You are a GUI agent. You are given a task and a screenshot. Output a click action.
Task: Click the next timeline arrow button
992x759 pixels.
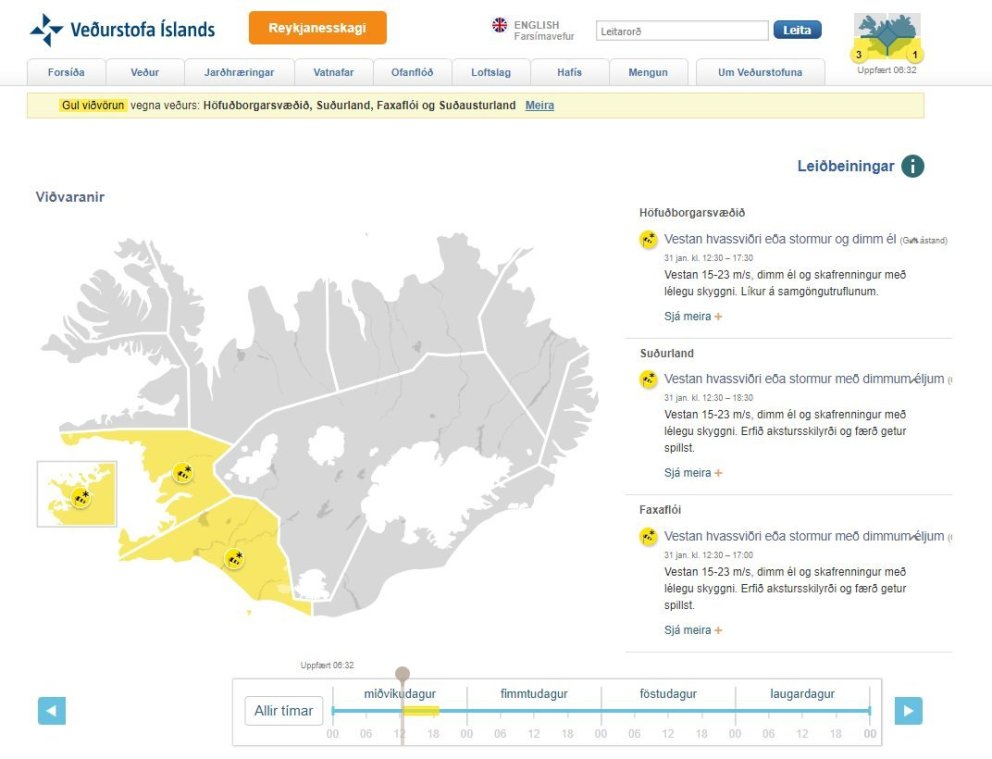point(908,711)
